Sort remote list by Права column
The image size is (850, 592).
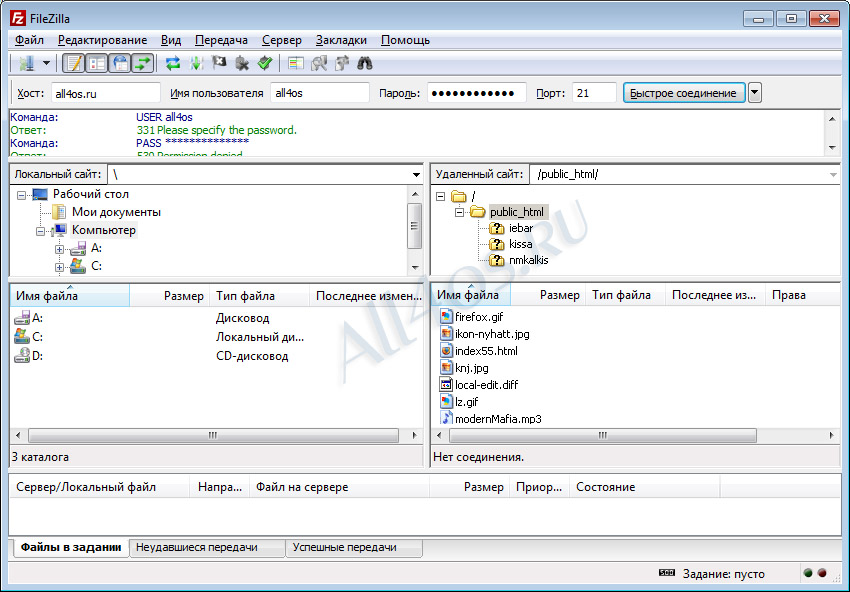[x=802, y=295]
